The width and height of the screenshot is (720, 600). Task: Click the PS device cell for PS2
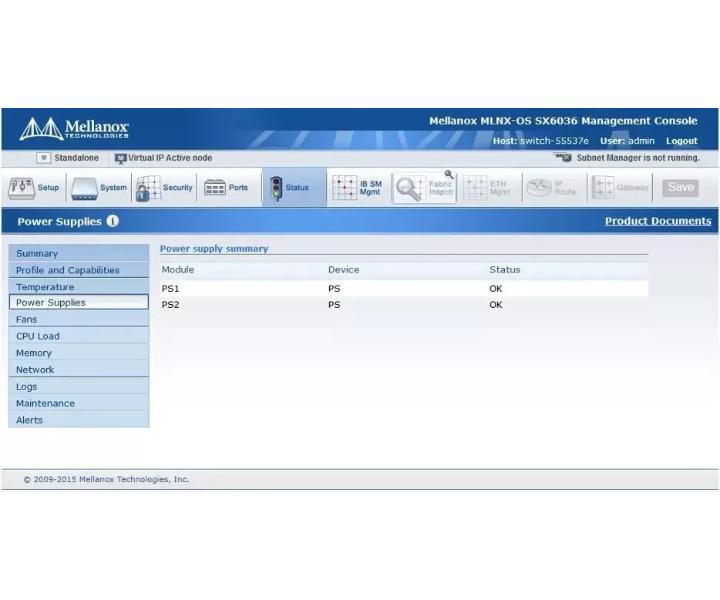(334, 304)
